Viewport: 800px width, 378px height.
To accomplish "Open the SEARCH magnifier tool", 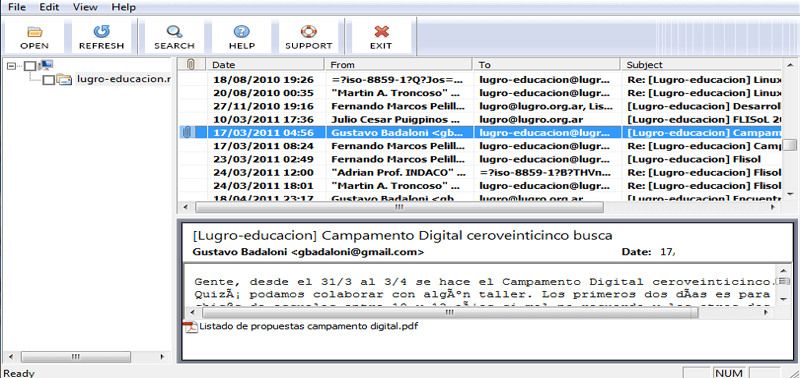I will click(174, 32).
